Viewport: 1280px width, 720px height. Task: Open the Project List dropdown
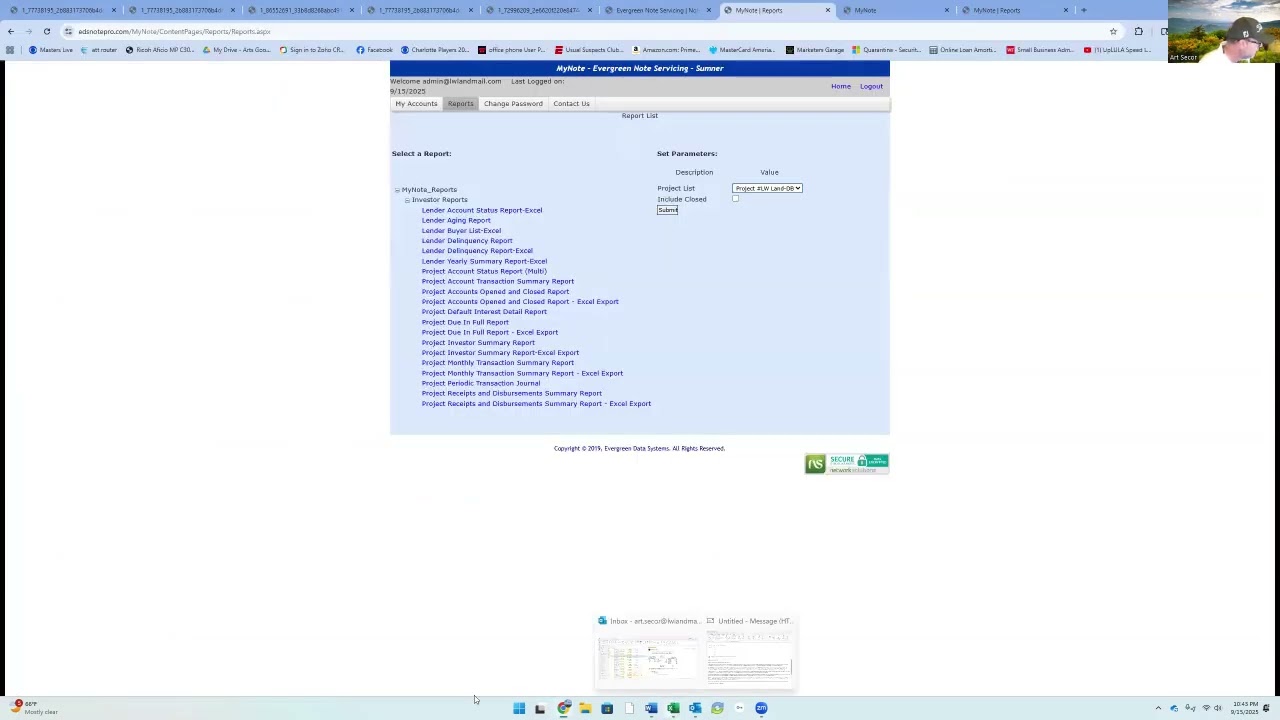point(767,188)
